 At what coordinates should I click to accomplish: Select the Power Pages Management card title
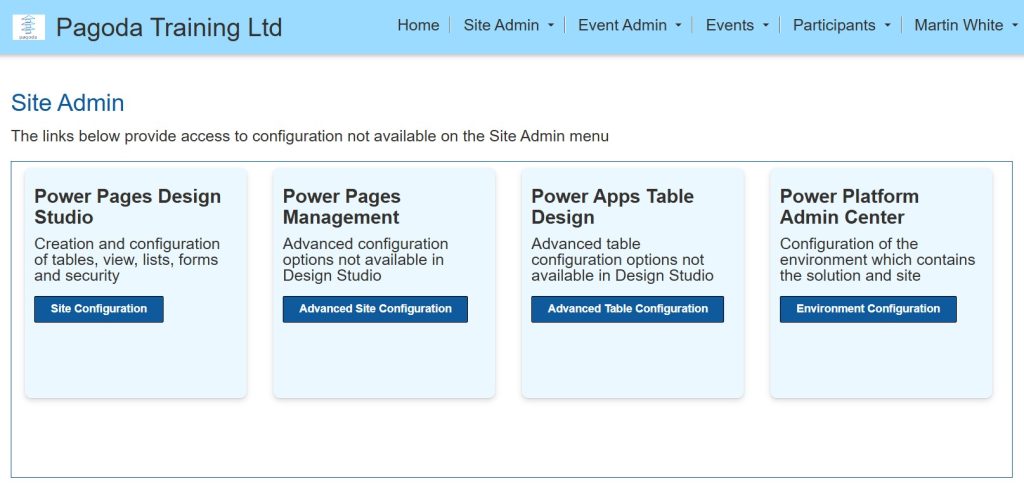click(x=342, y=206)
